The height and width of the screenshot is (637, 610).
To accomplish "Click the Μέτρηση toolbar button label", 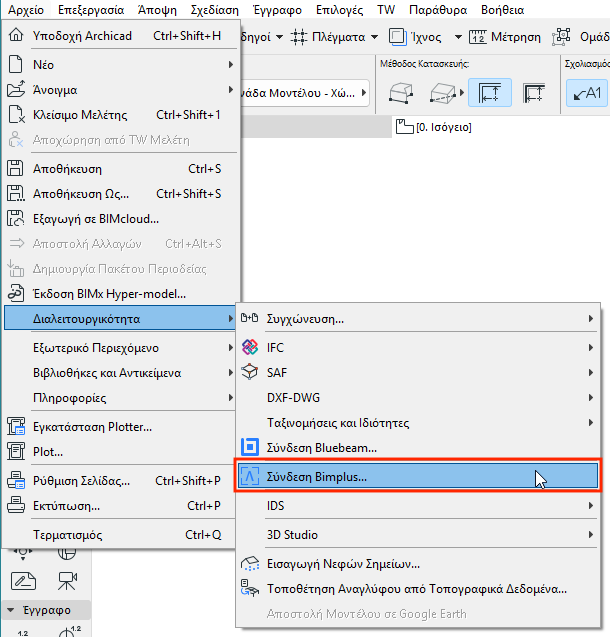I will 516,37.
